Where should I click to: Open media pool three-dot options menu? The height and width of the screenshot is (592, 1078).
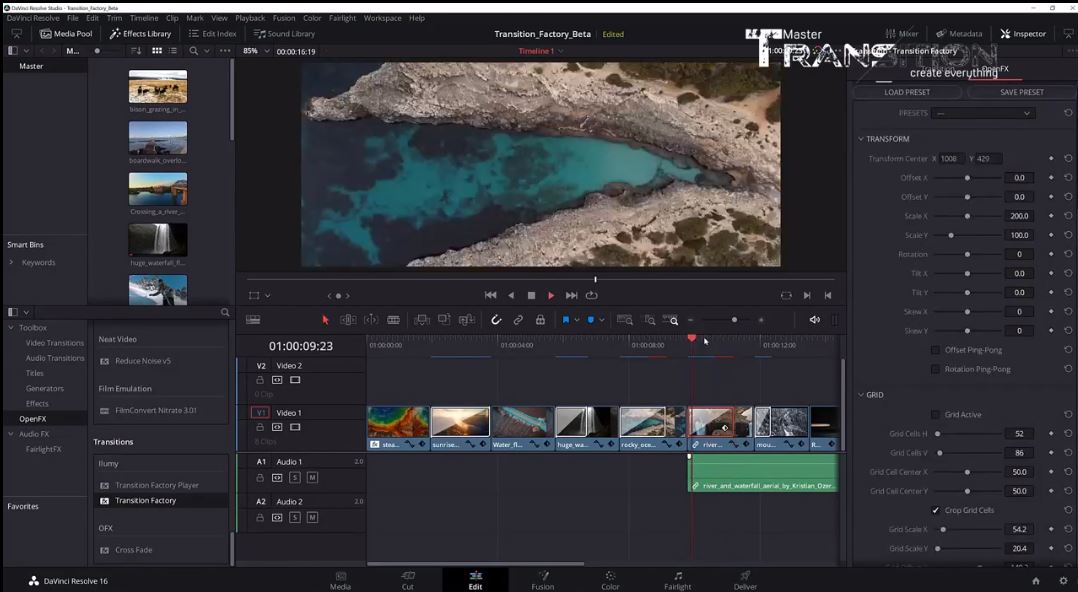225,51
